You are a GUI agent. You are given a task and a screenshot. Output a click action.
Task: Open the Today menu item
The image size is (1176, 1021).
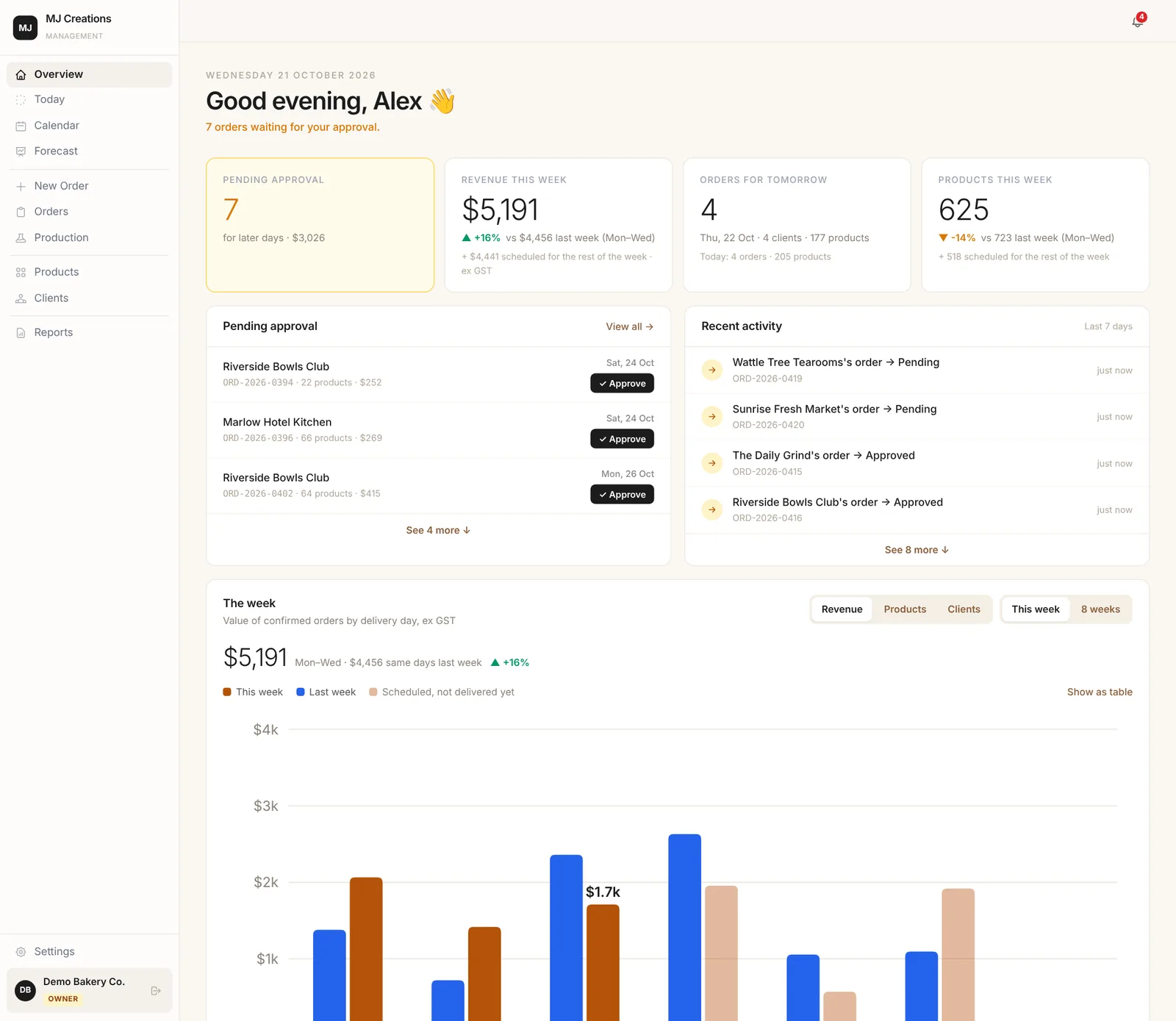90,100
